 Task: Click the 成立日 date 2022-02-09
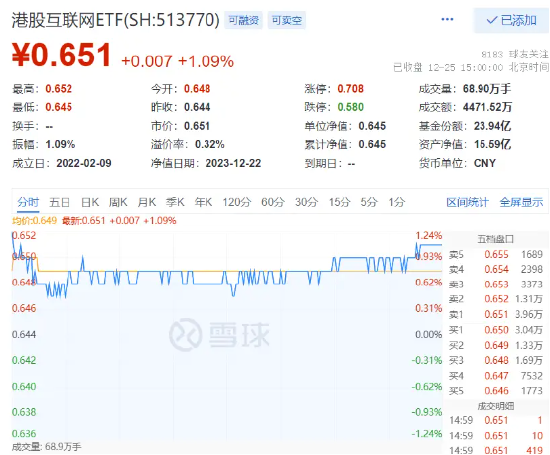click(x=84, y=163)
